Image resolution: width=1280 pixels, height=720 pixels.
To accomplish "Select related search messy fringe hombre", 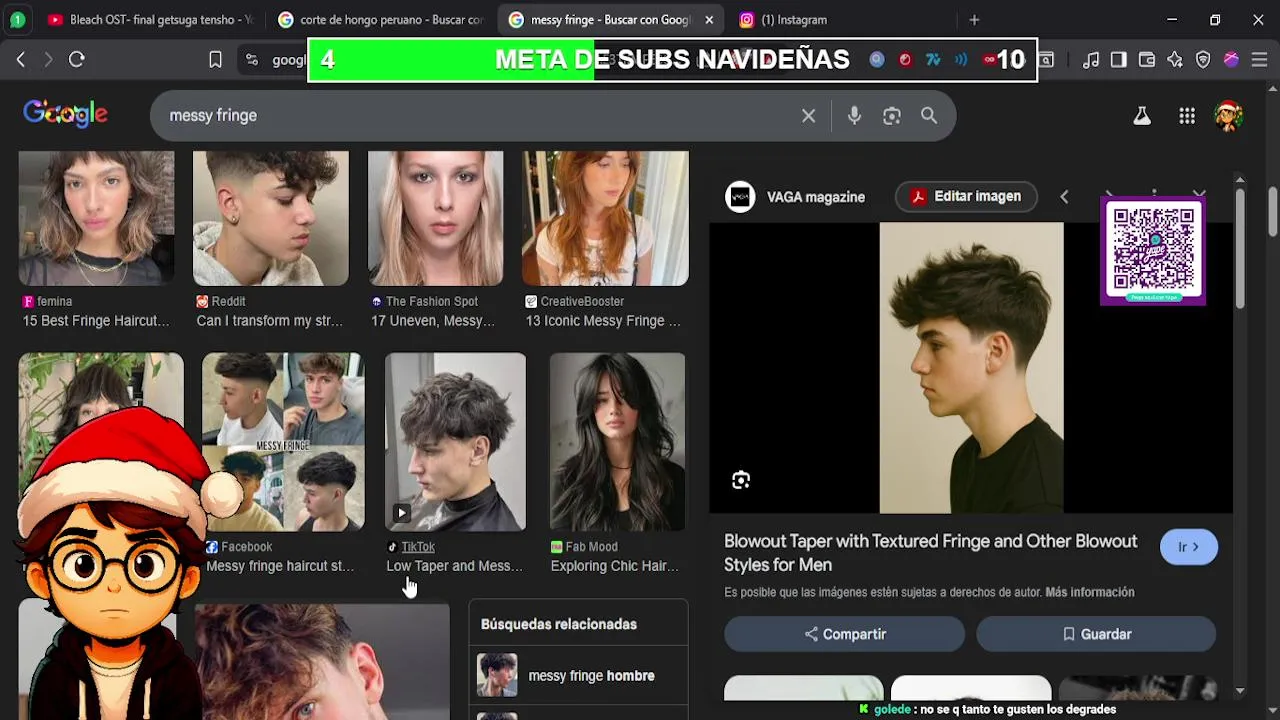I will click(578, 676).
